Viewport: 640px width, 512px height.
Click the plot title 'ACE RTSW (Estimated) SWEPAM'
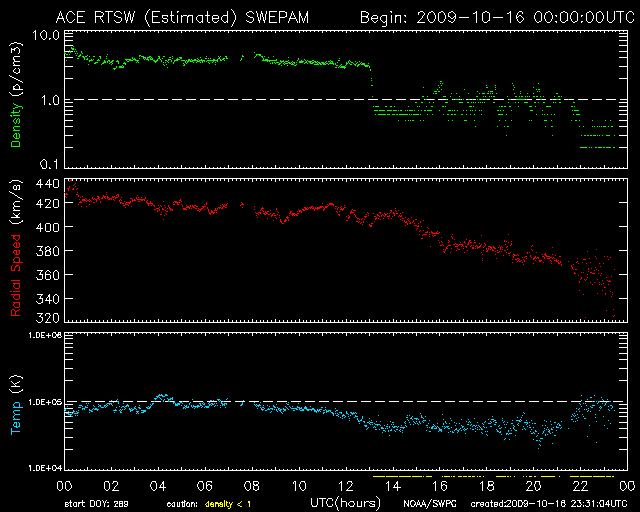(x=182, y=18)
